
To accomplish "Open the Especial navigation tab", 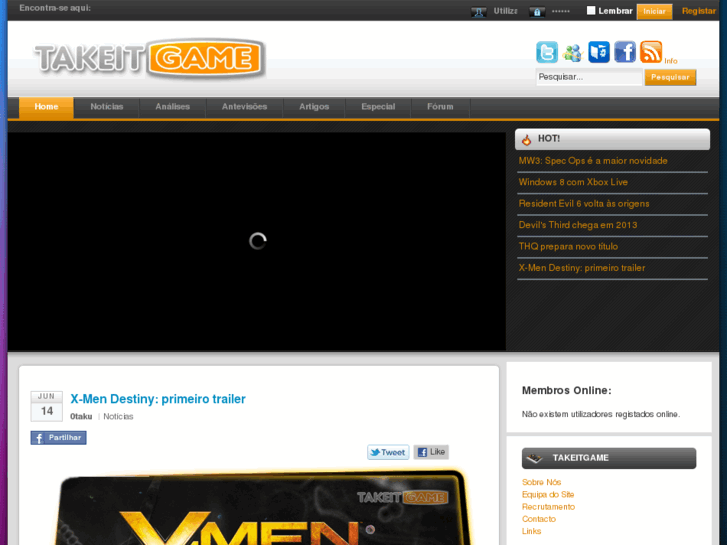I will [378, 107].
